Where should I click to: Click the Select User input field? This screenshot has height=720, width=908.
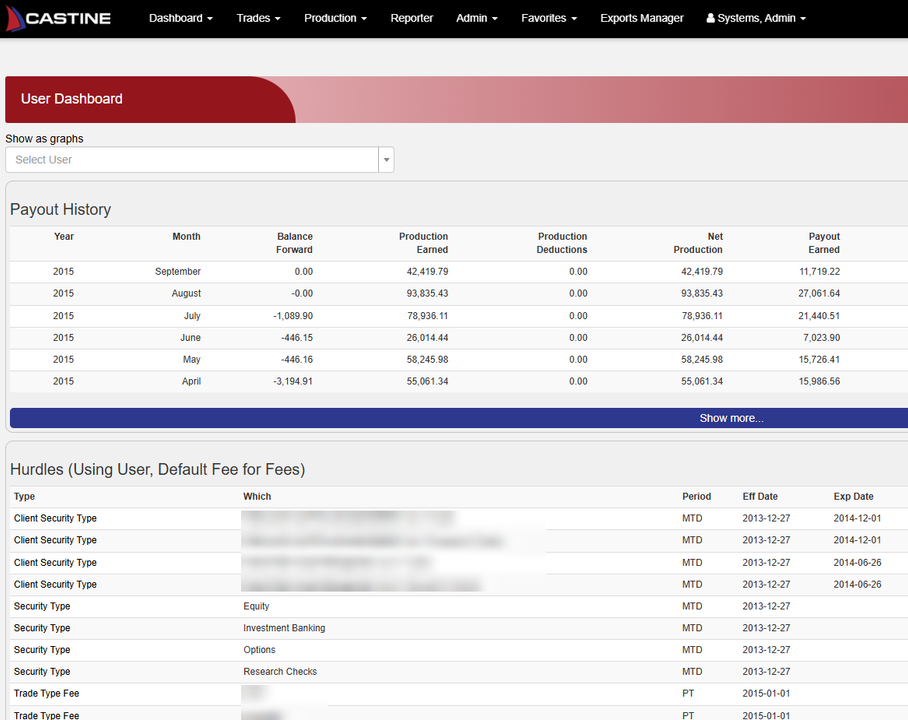192,160
